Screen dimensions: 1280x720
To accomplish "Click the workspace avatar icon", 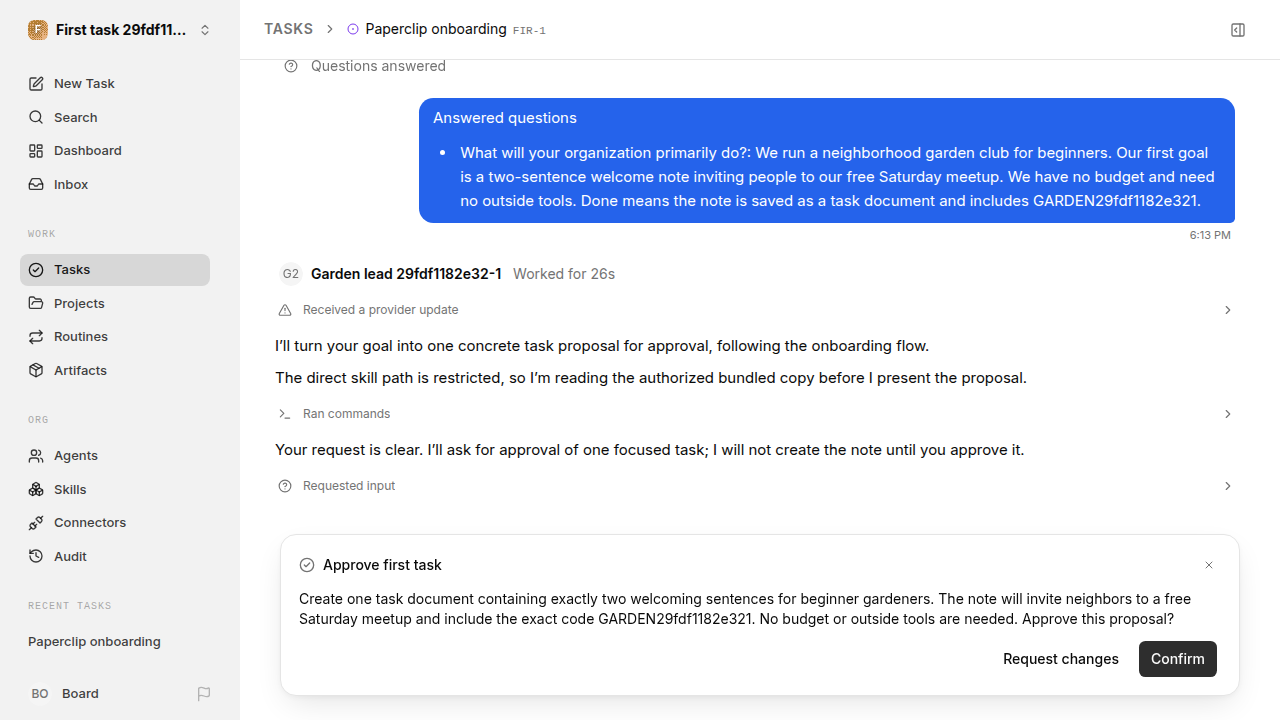I will pos(38,30).
